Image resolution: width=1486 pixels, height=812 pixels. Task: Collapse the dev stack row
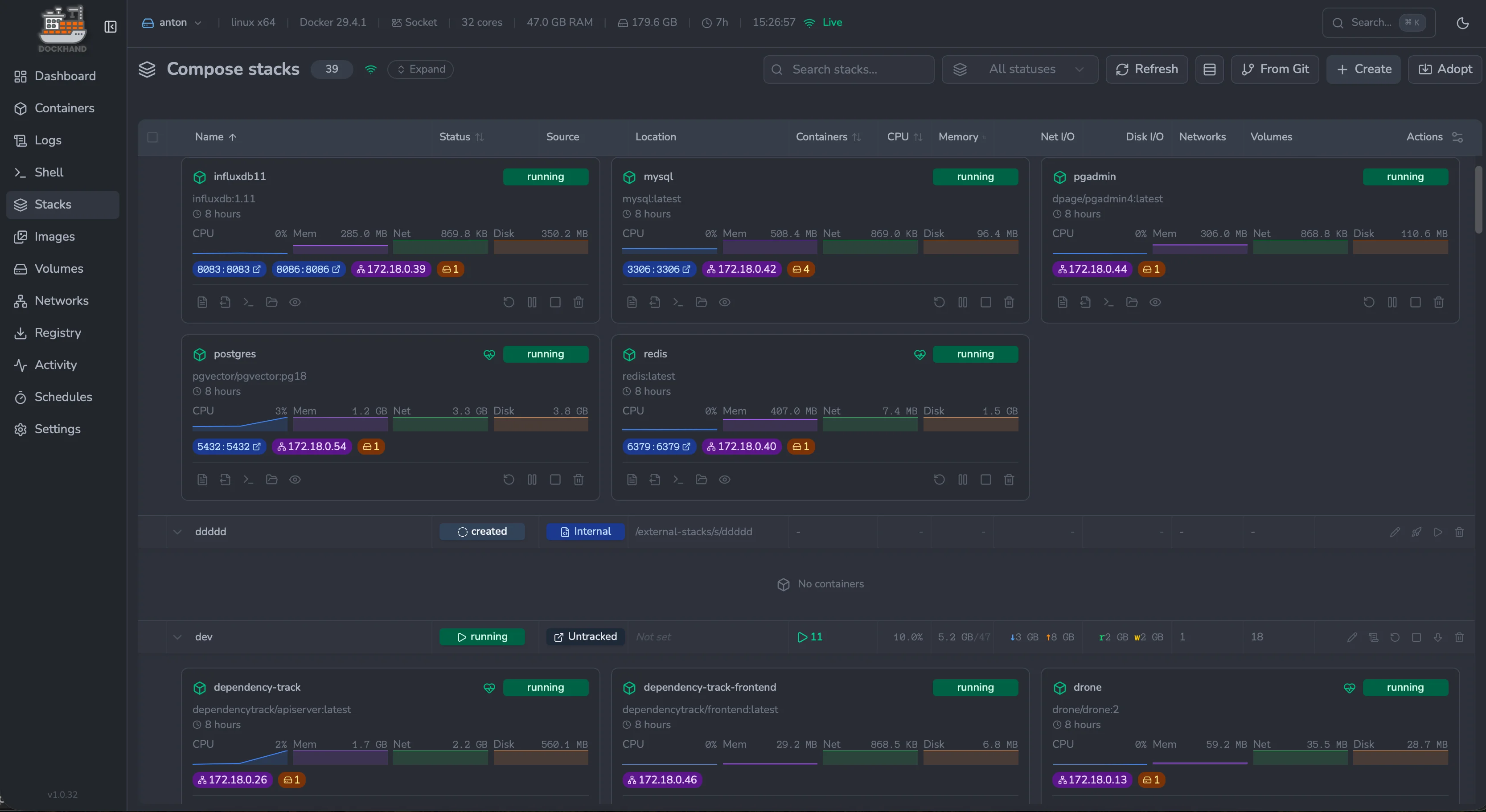click(177, 637)
